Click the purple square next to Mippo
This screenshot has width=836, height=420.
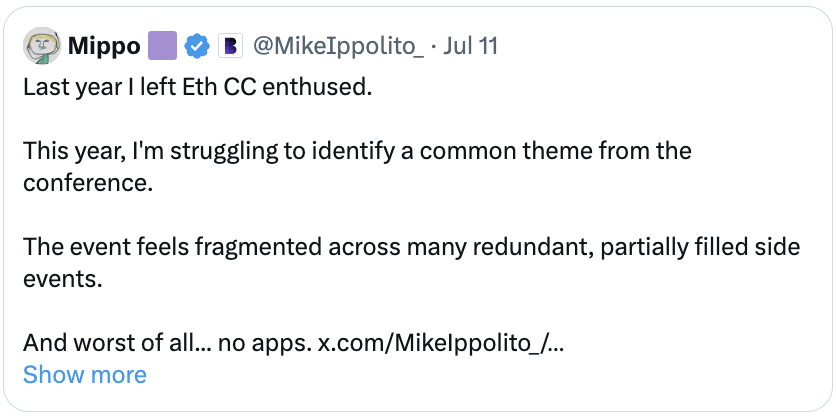[162, 46]
